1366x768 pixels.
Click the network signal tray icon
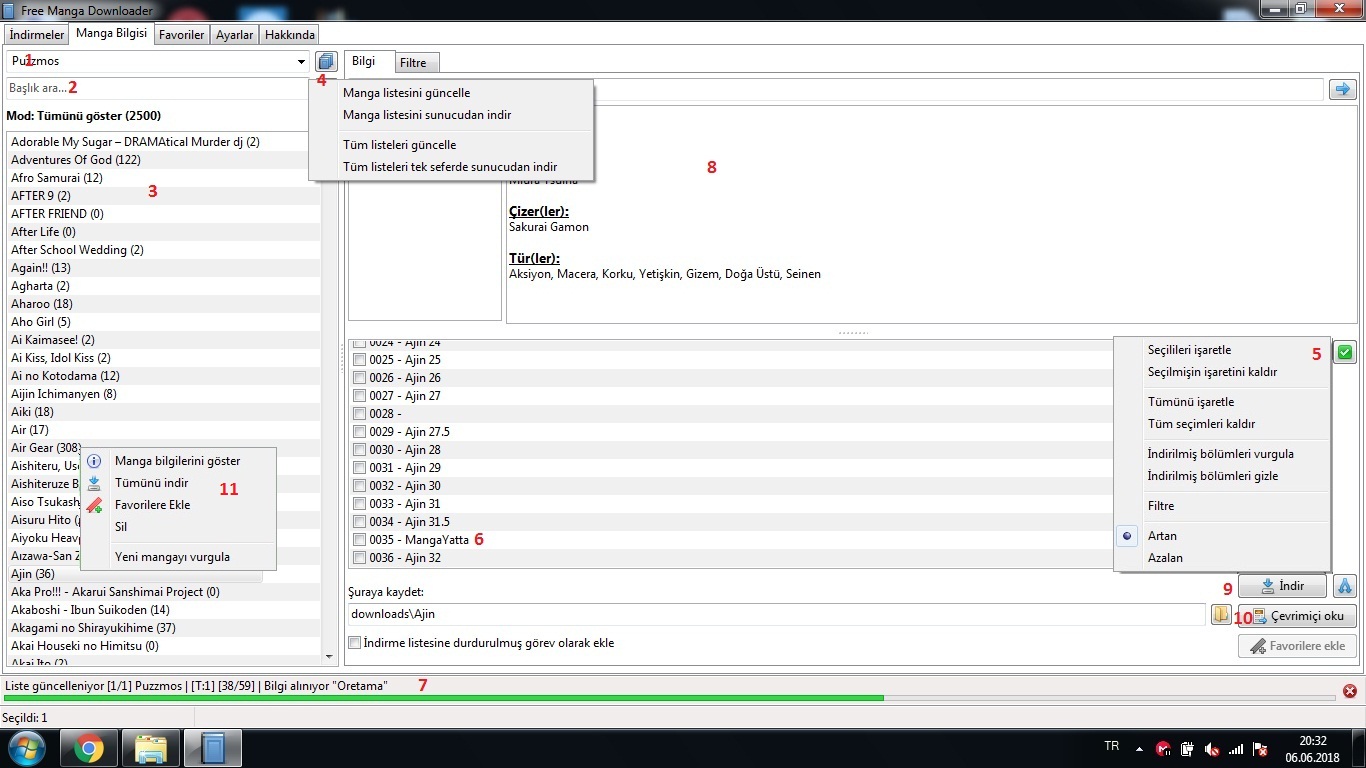pos(1236,748)
